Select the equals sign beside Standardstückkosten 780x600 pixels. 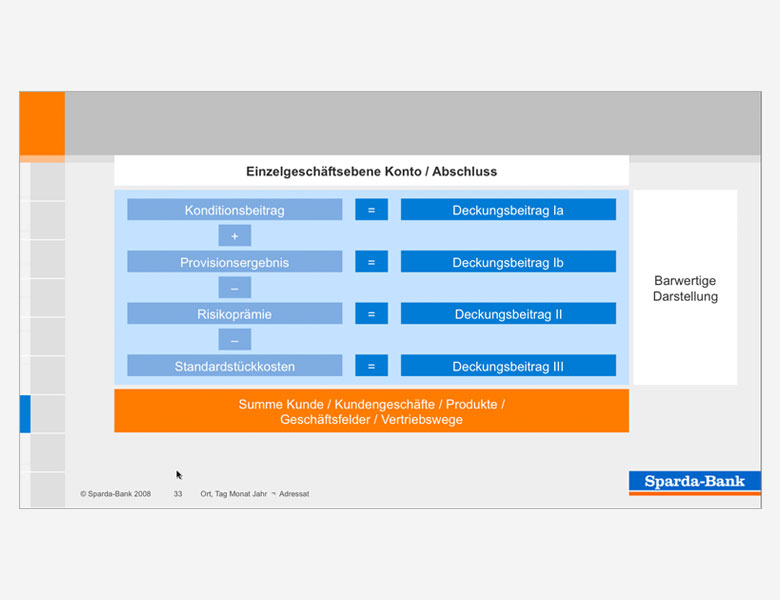[x=371, y=366]
